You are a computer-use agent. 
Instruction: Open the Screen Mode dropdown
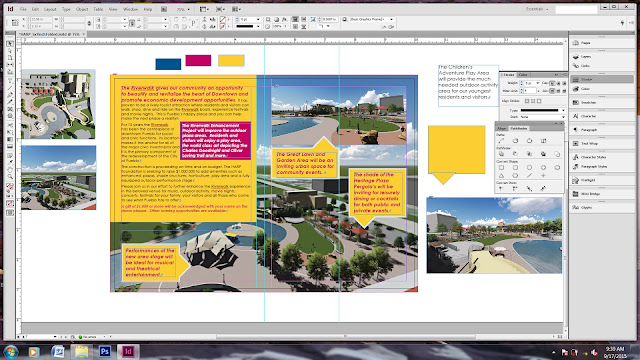(220, 9)
